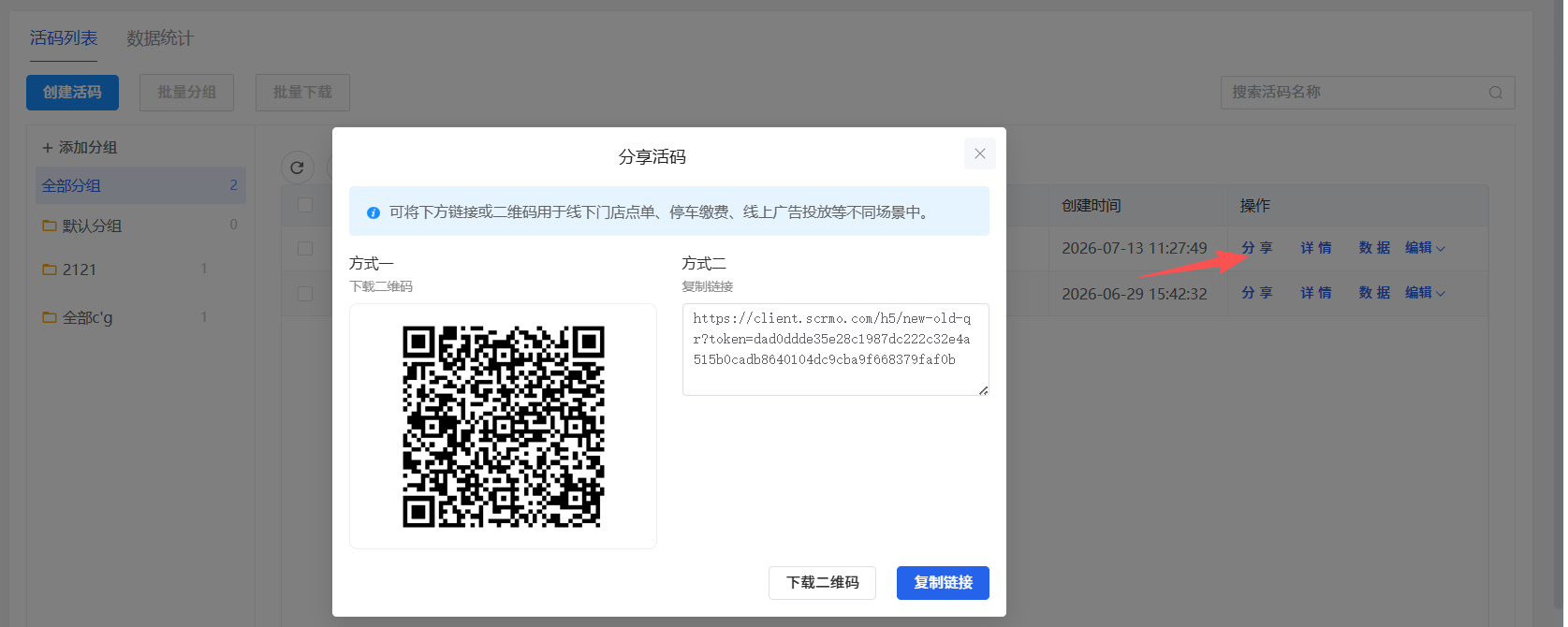Click the 方式一 heading text
The image size is (1568, 627).
(x=372, y=264)
